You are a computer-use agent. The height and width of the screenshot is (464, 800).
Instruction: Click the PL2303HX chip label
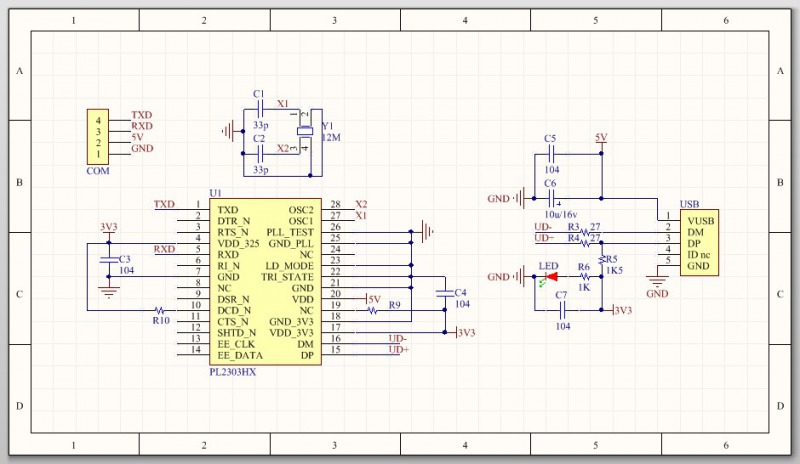coord(232,371)
